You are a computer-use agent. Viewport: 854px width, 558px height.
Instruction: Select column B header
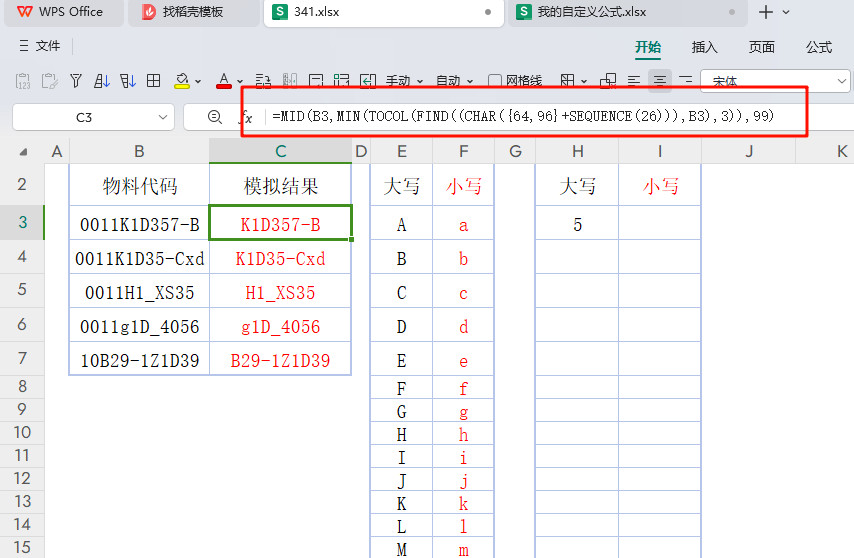[x=139, y=151]
